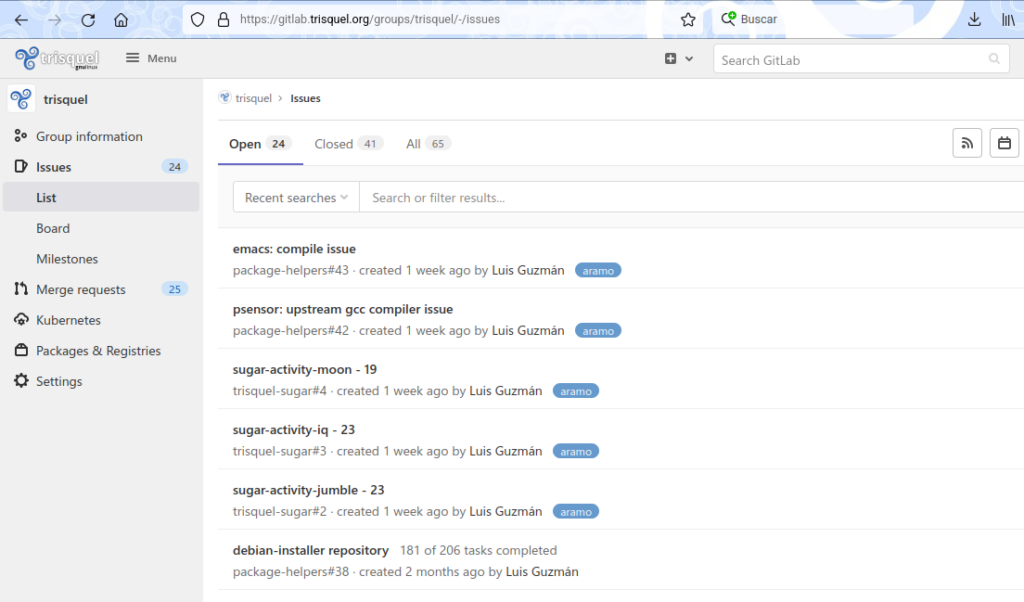Click the search magnifier in Search GitLab
The height and width of the screenshot is (602, 1024).
(x=994, y=59)
